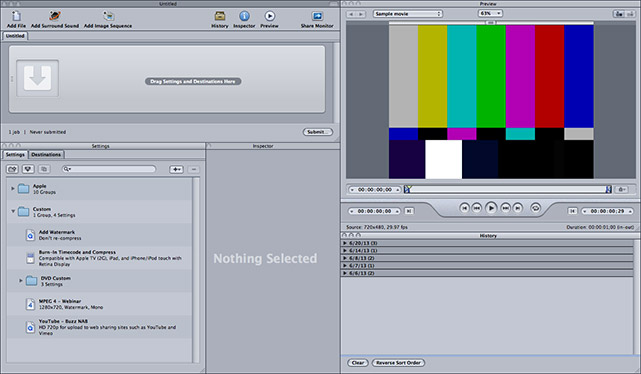Image resolution: width=641 pixels, height=374 pixels.
Task: Select the Untitled batch tab
Action: [15, 36]
